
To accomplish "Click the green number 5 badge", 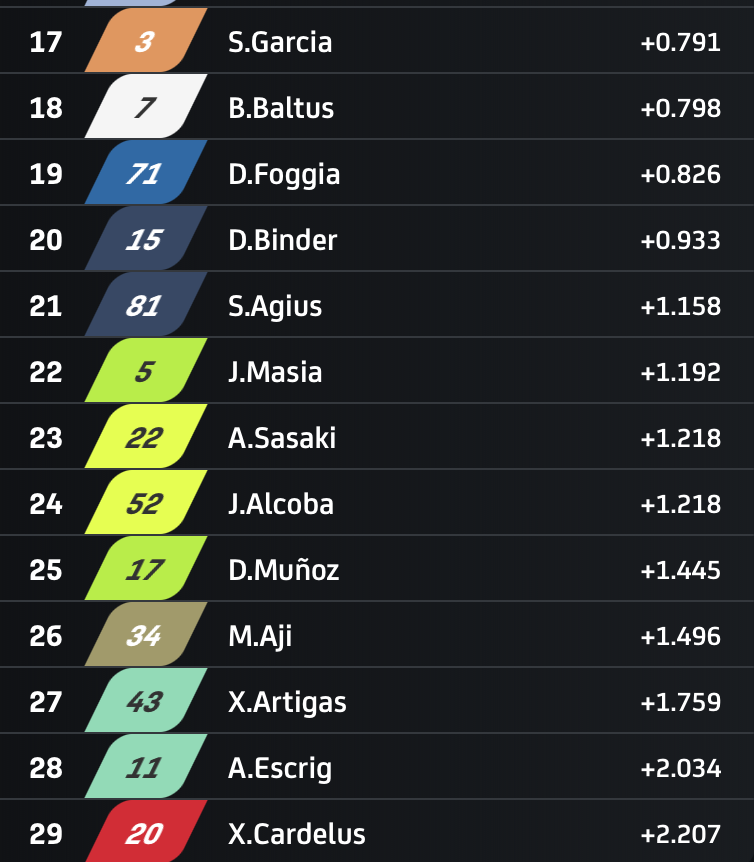I will tap(145, 372).
